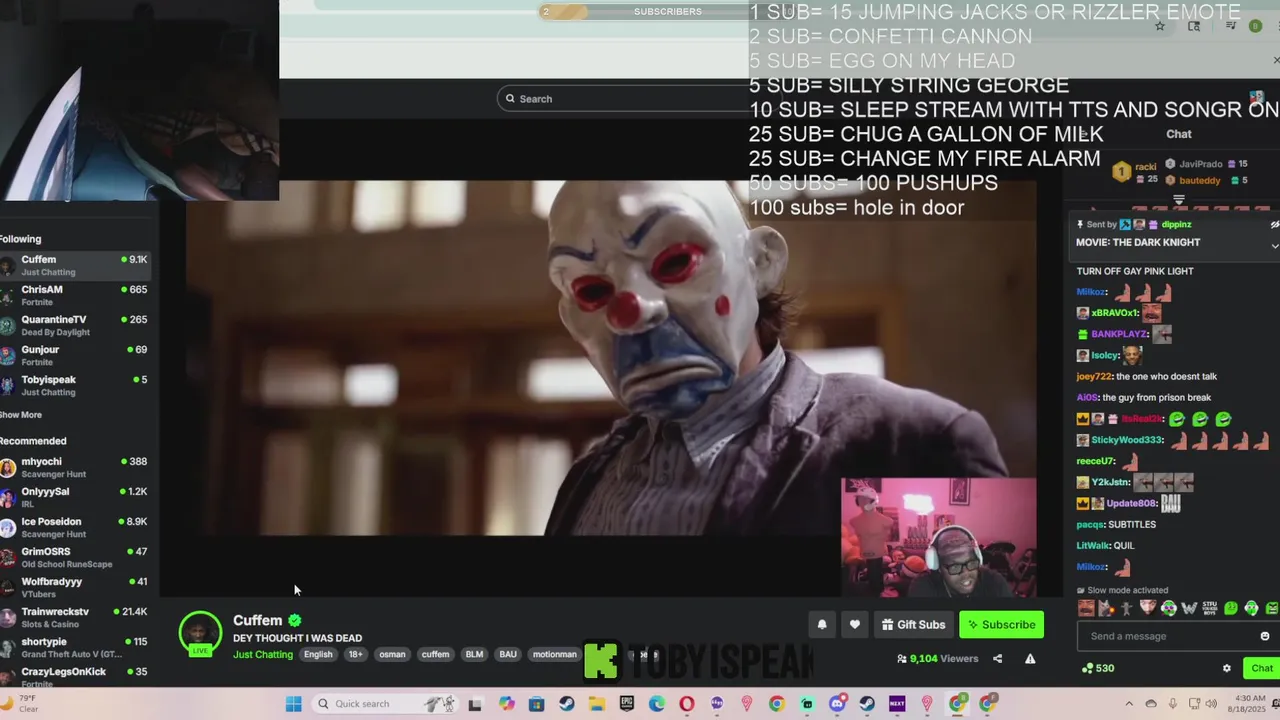The height and width of the screenshot is (720, 1280).
Task: Open the Windows Start menu
Action: click(293, 704)
